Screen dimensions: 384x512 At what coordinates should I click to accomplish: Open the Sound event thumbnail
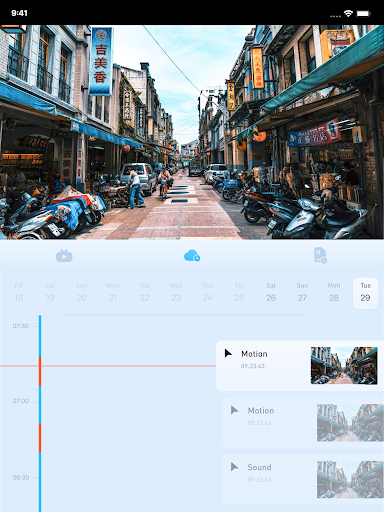click(x=350, y=479)
